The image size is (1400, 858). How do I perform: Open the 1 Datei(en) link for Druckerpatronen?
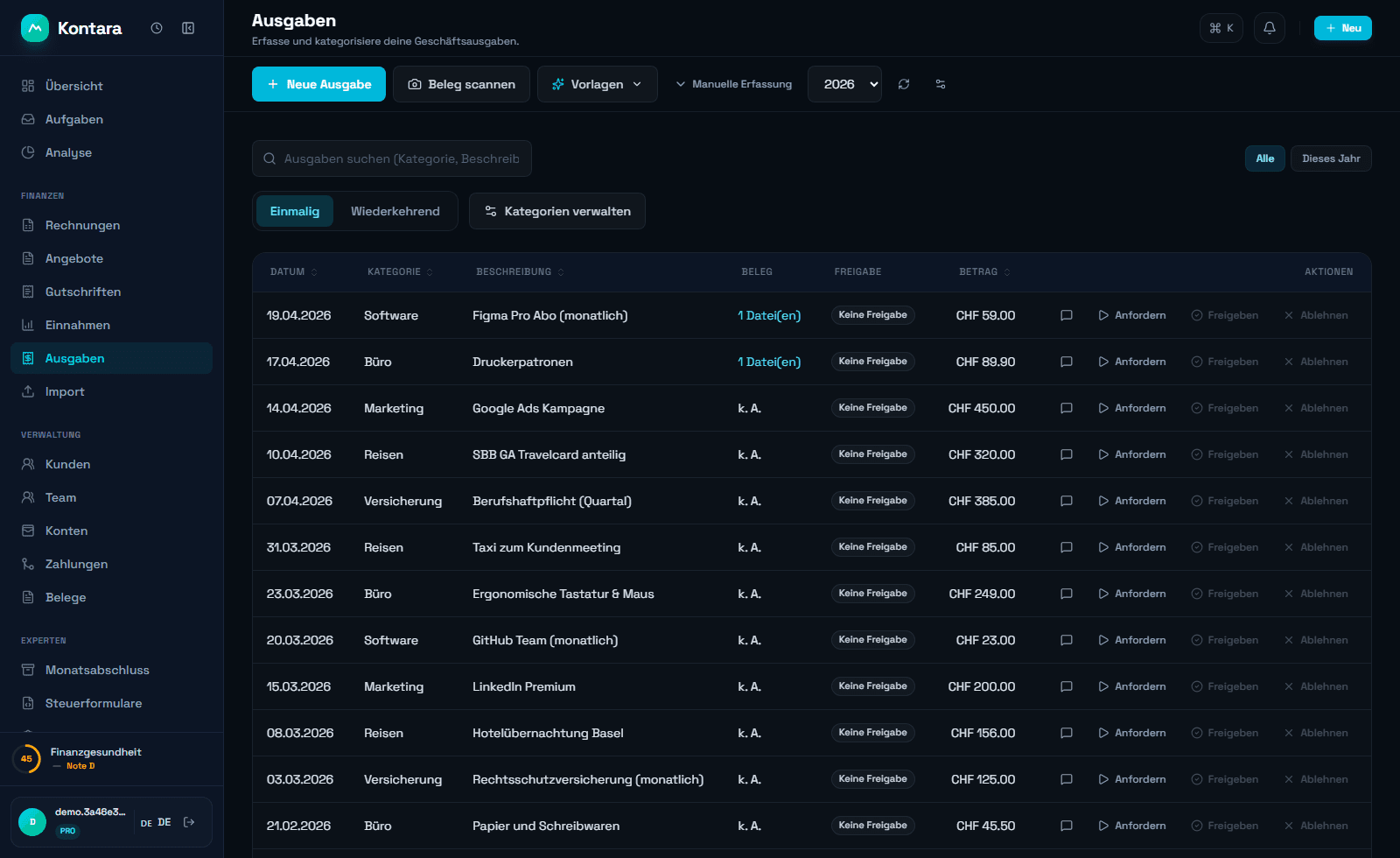(x=769, y=362)
